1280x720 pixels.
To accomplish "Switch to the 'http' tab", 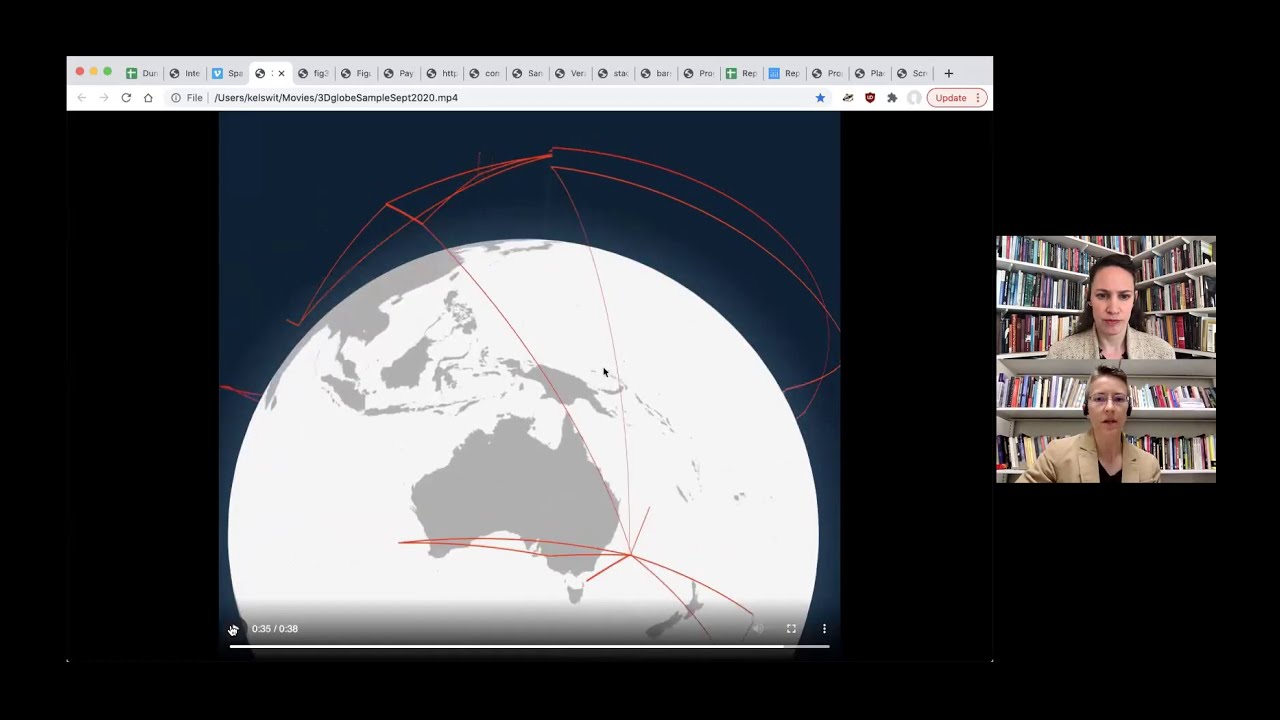I will (443, 73).
